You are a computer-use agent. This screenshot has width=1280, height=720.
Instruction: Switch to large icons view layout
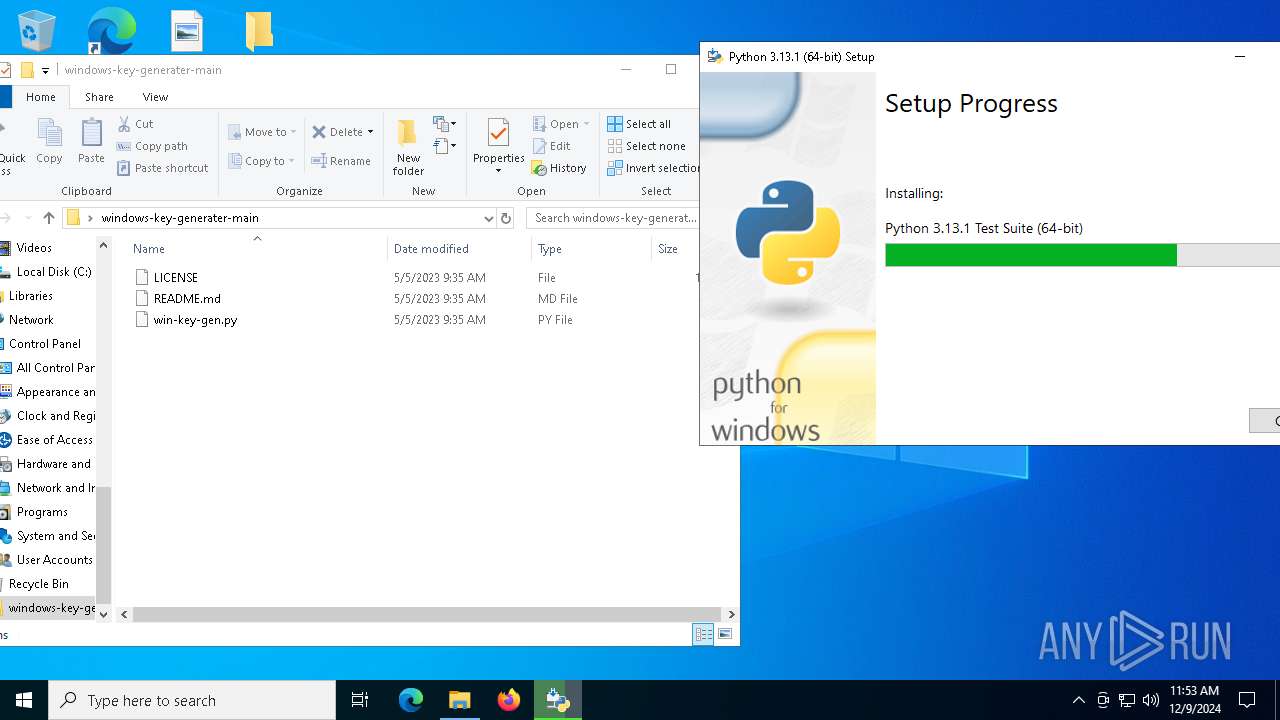pos(725,634)
